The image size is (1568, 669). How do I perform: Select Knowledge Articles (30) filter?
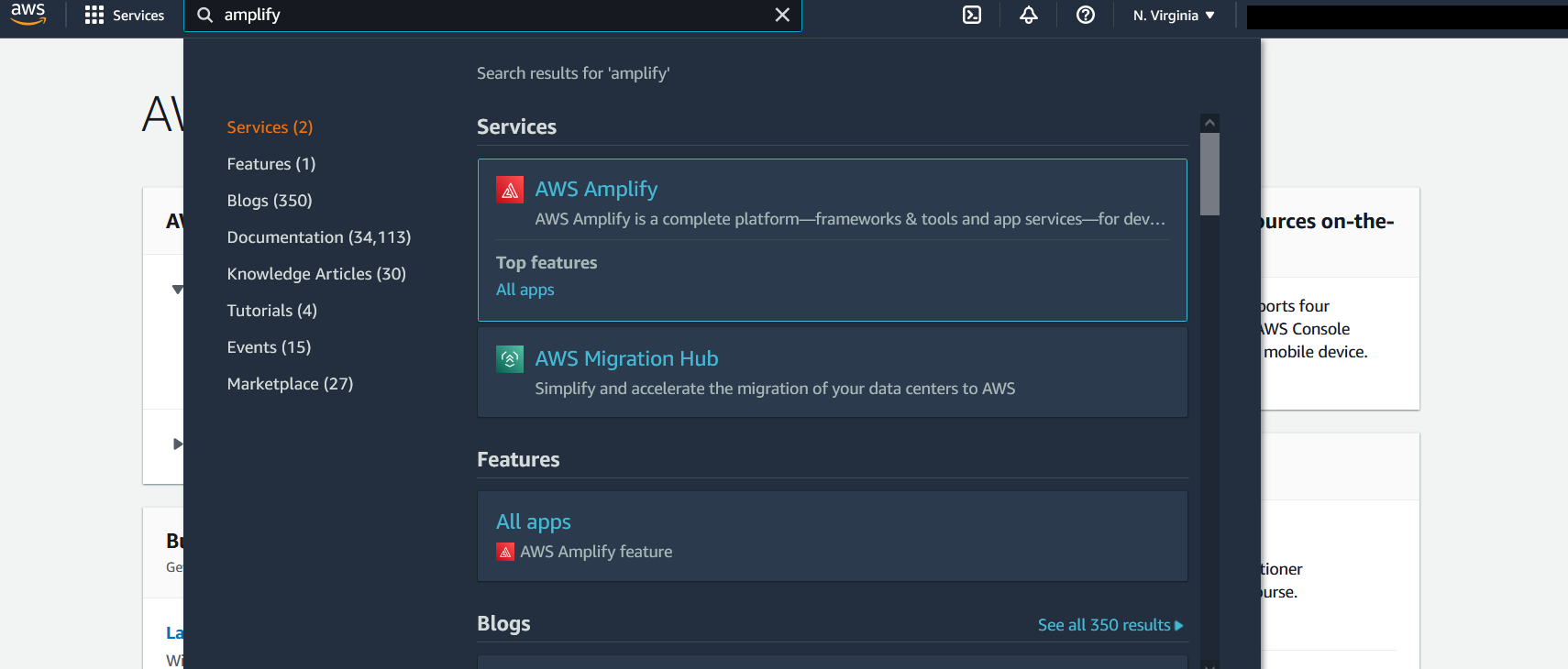tap(316, 274)
